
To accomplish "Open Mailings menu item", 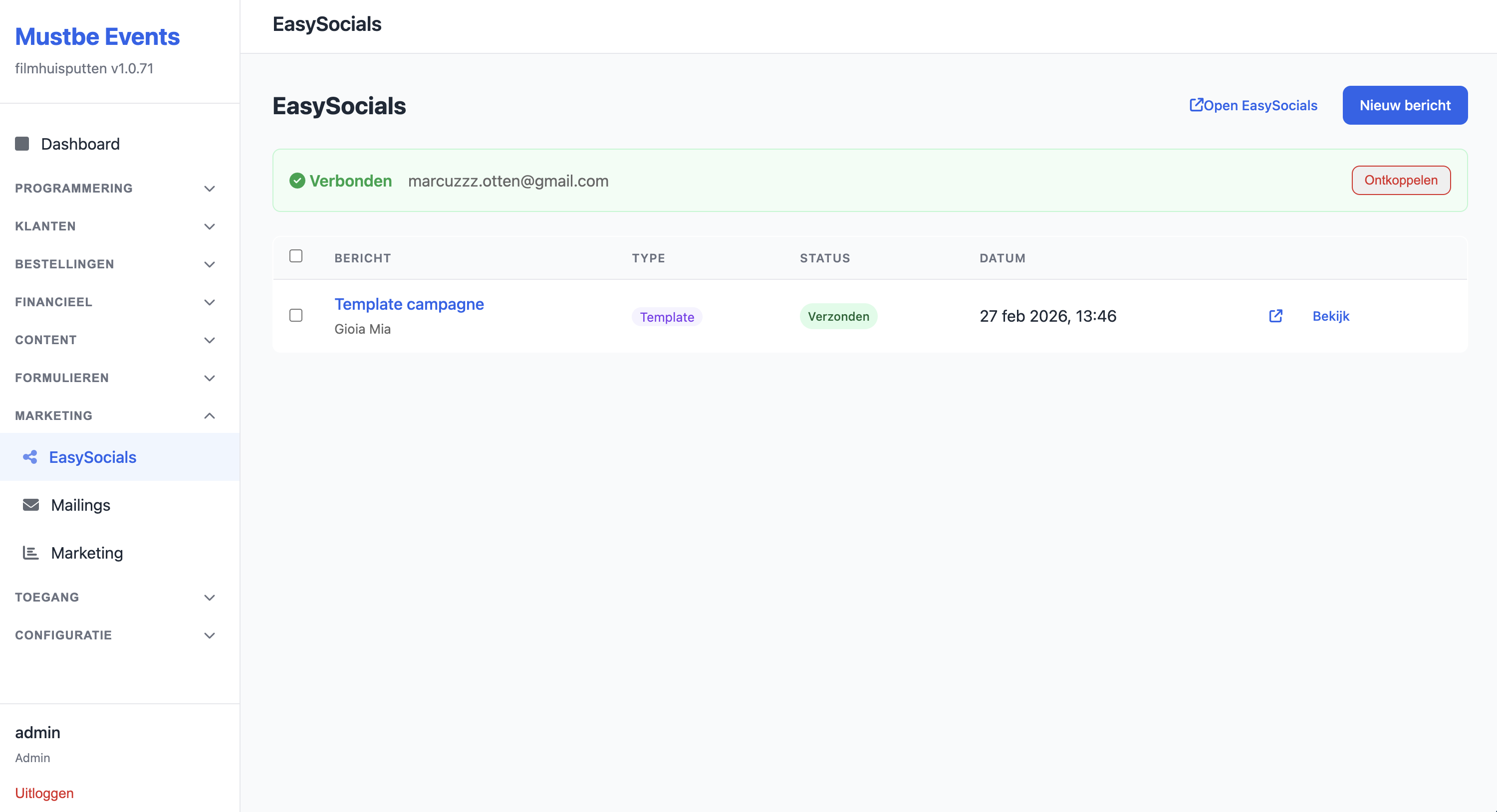I will tap(81, 505).
